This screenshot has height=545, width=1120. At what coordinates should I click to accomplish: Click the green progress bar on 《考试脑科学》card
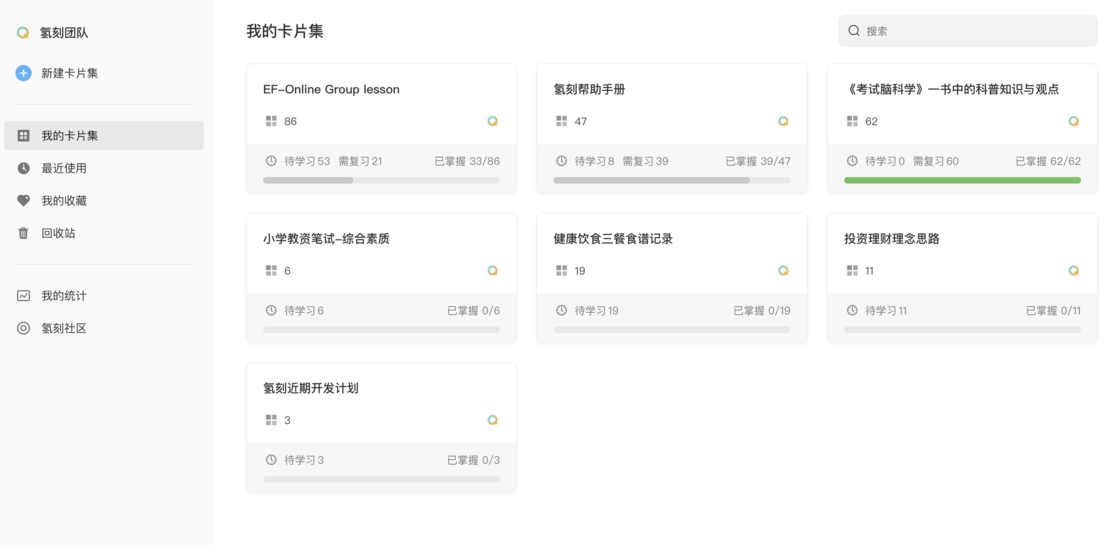click(962, 181)
